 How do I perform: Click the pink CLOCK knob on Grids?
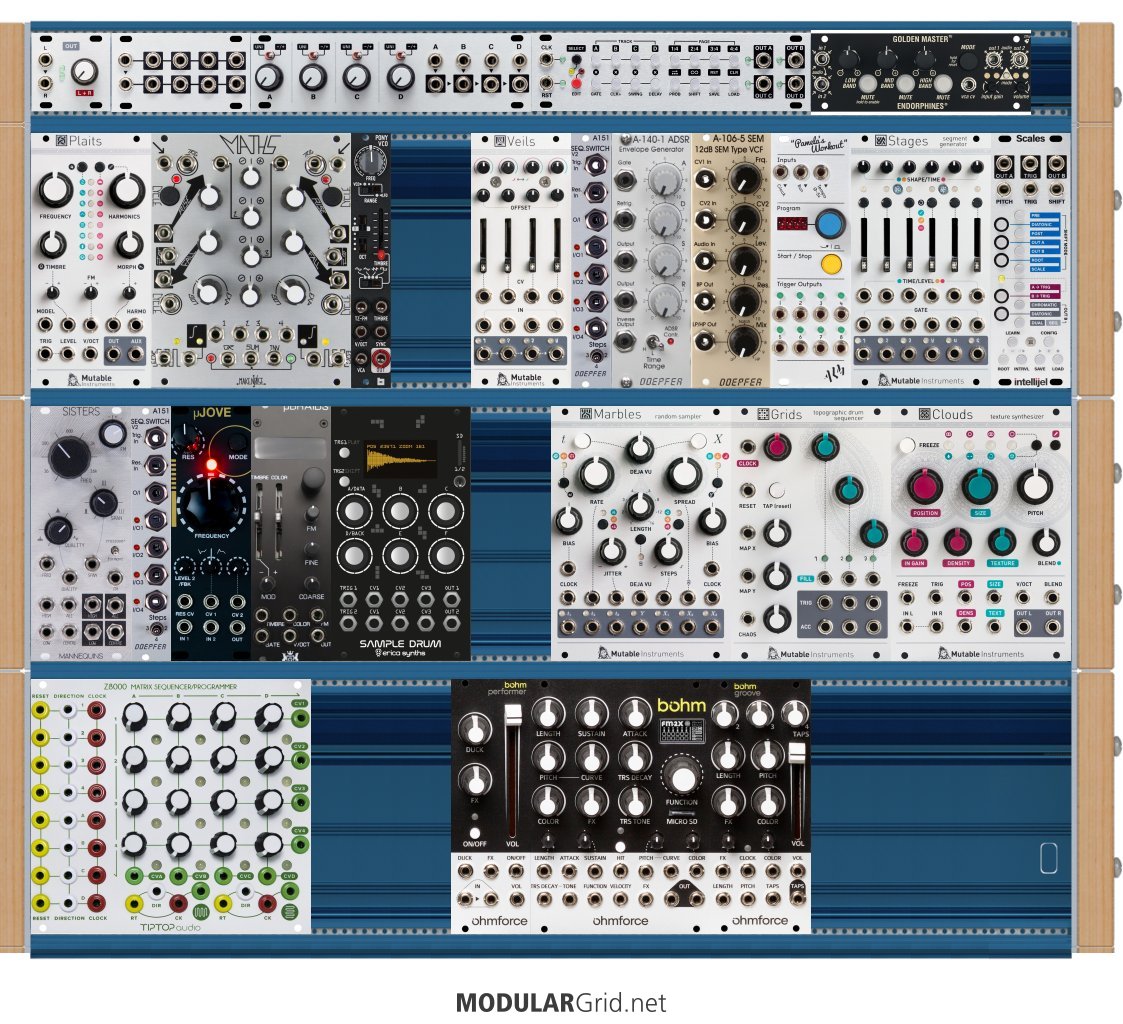776,446
